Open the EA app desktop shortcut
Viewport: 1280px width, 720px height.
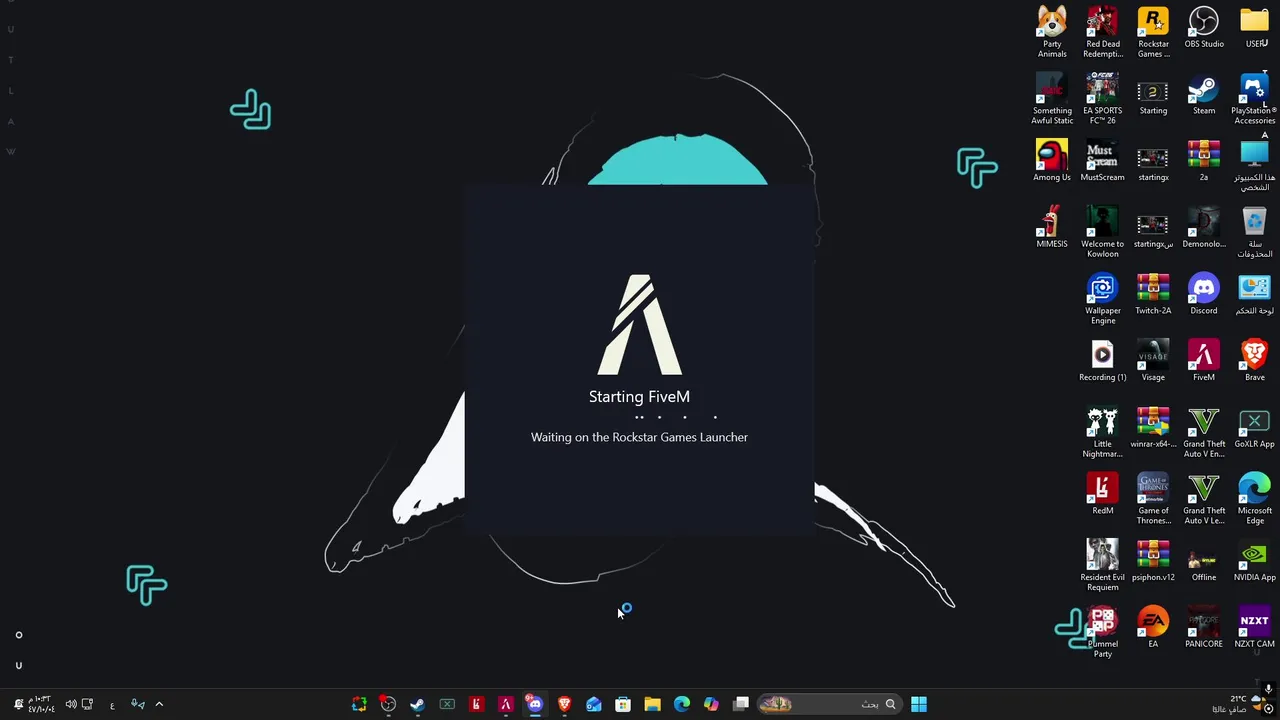tap(1153, 628)
